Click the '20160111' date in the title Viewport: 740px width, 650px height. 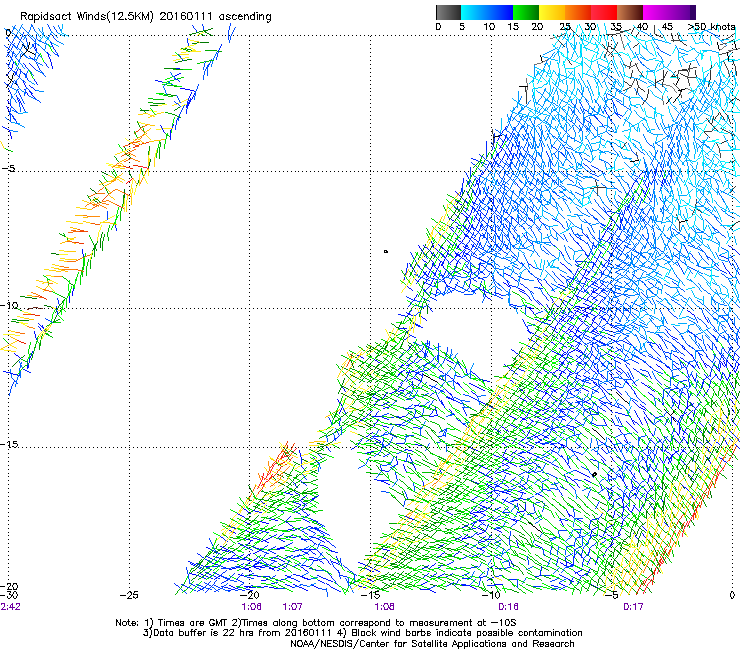coord(186,16)
